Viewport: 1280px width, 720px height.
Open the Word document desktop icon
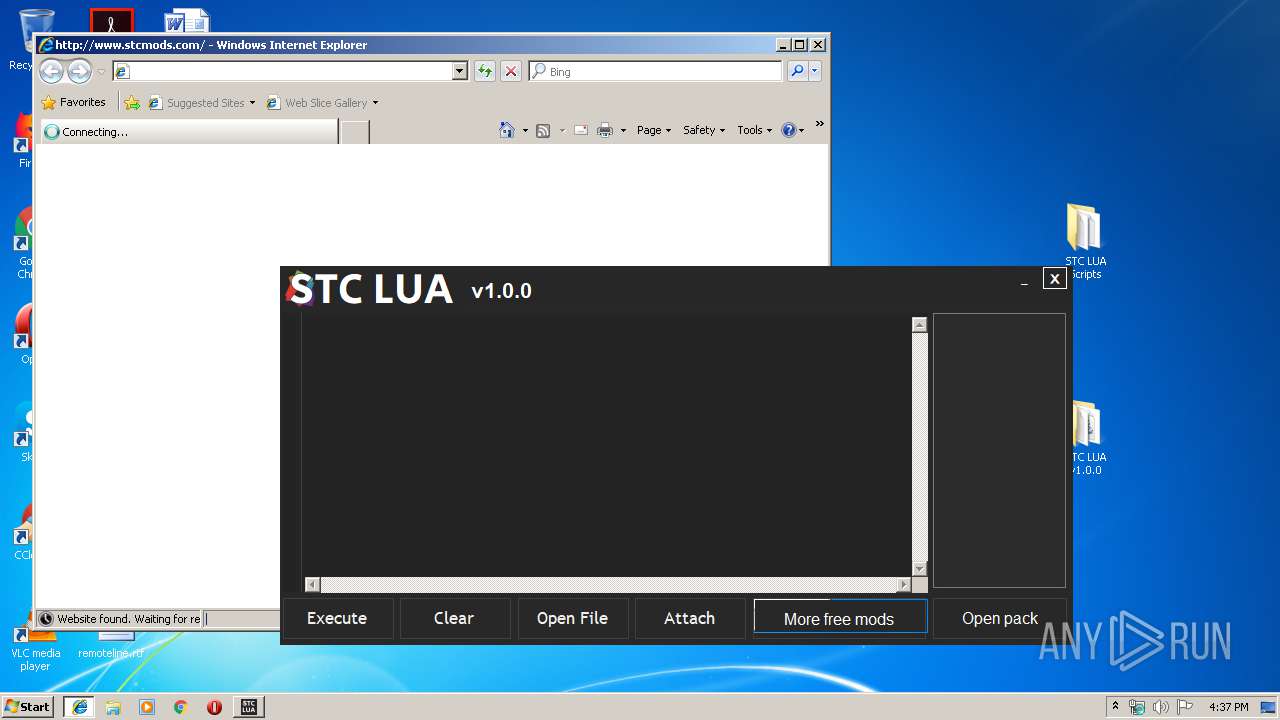[187, 21]
